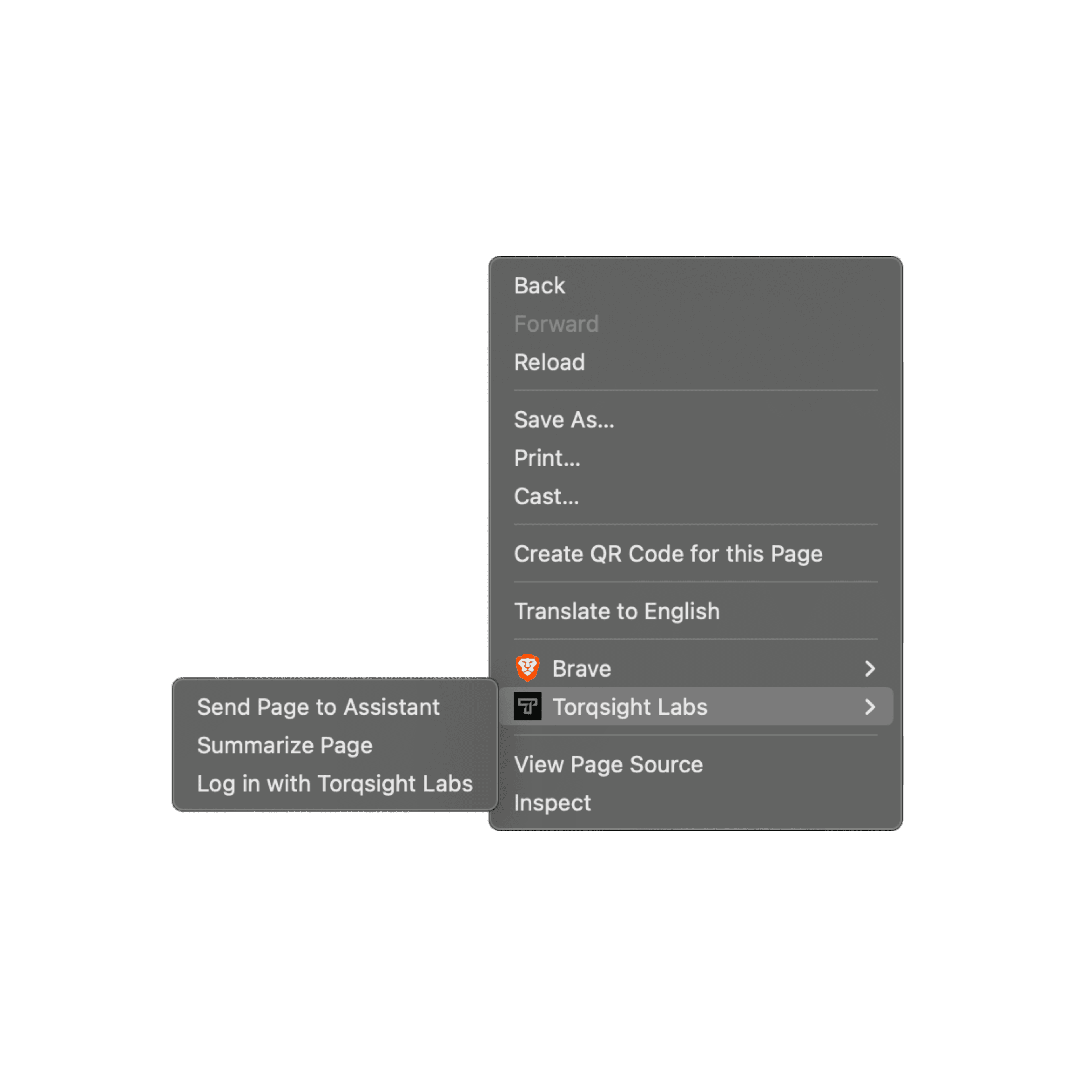Choose Cast... from the menu
Image resolution: width=1092 pixels, height=1092 pixels.
tap(696, 496)
